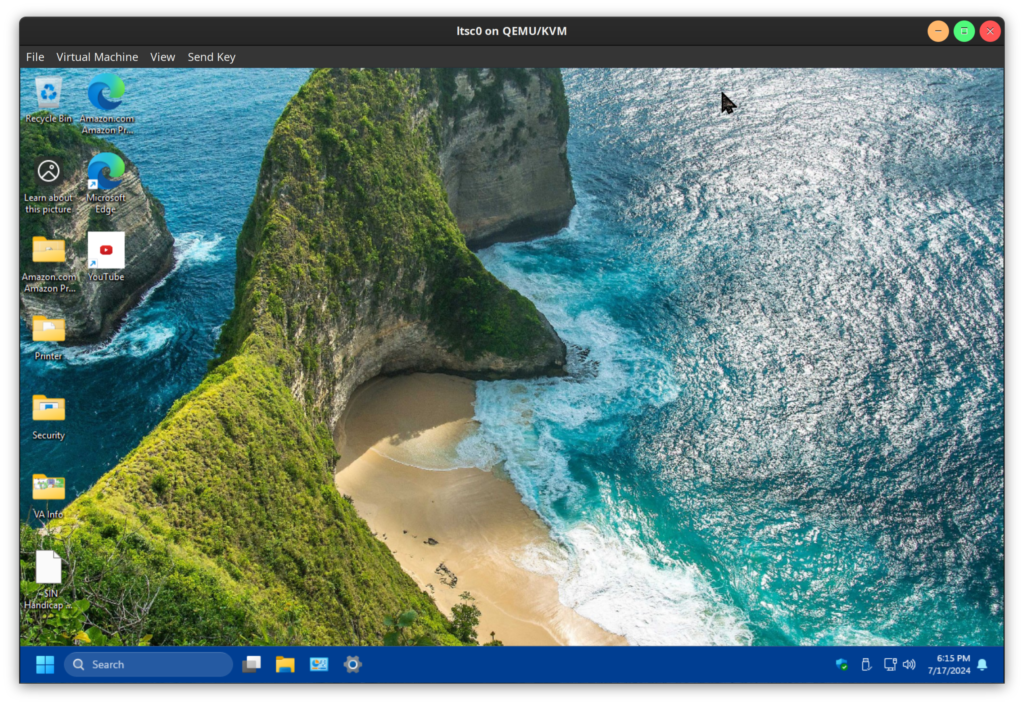Viewport: 1024px width, 705px height.
Task: Open the clock showing 6:15 PM
Action: click(x=949, y=664)
